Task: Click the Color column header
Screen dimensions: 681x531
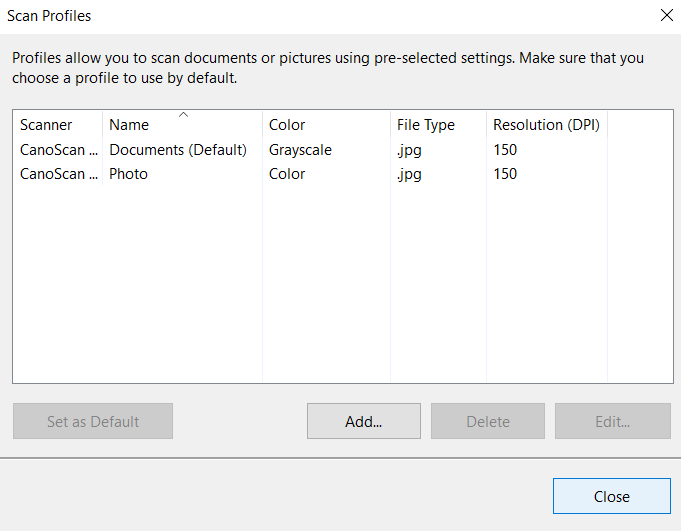Action: [287, 125]
